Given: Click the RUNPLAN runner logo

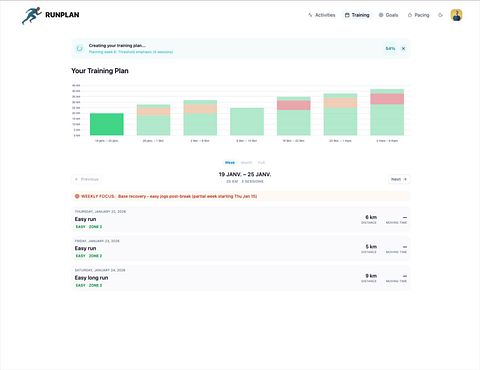Looking at the screenshot, I should [x=32, y=15].
